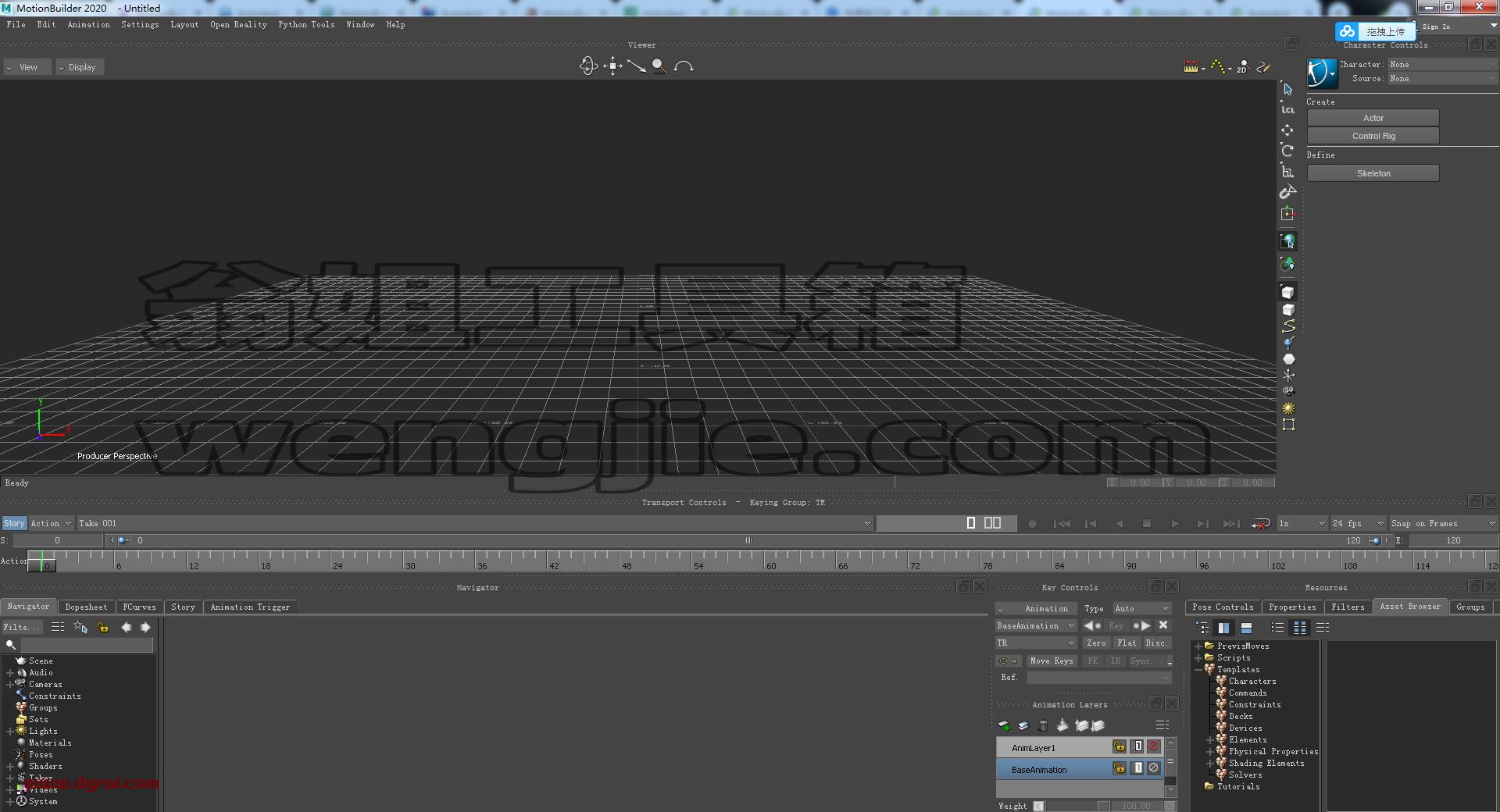1500x812 pixels.
Task: Open the Filters tab in Resources
Action: pos(1348,607)
